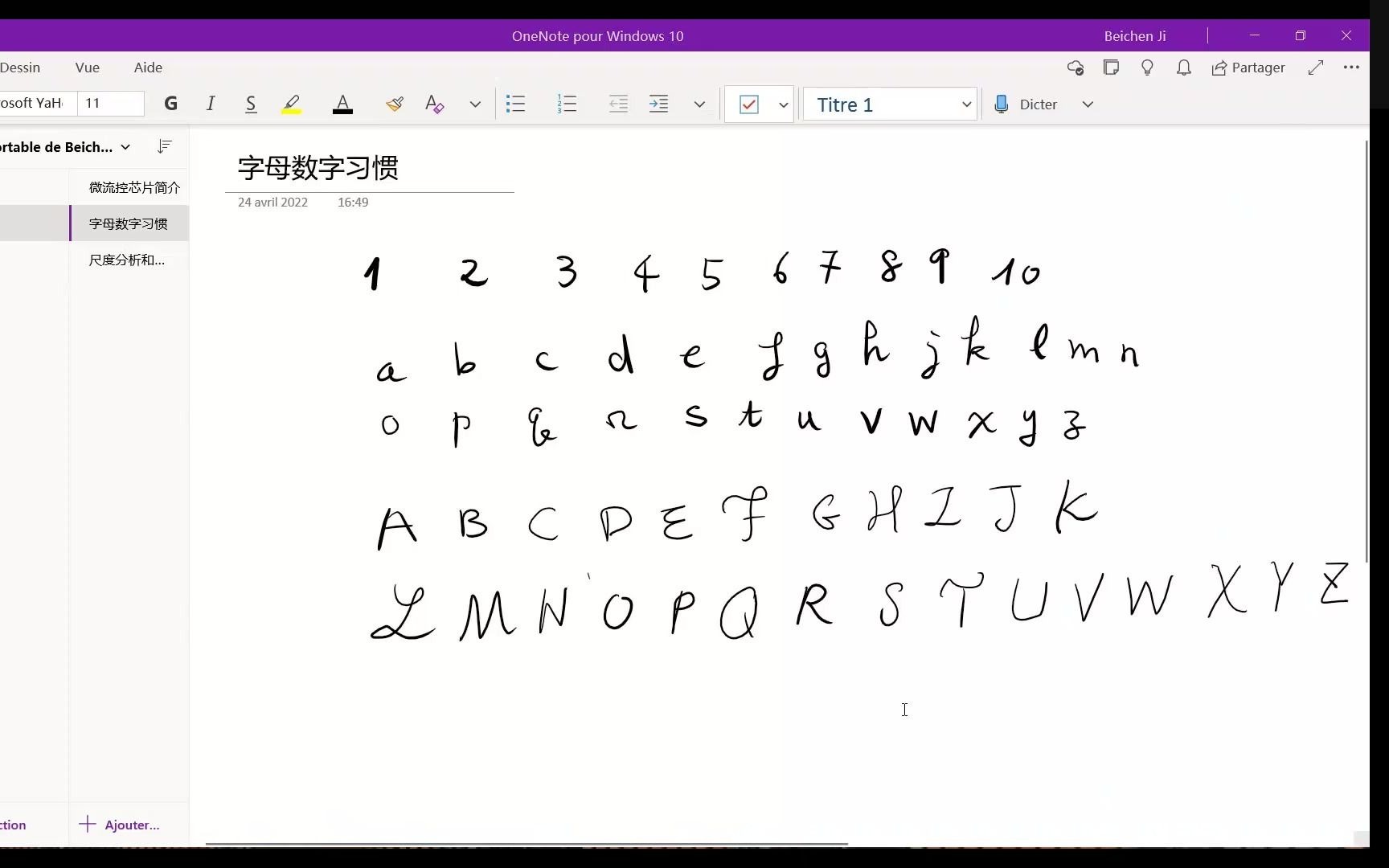This screenshot has height=868, width=1389.
Task: Check the sync status cloud icon
Action: pos(1076,68)
